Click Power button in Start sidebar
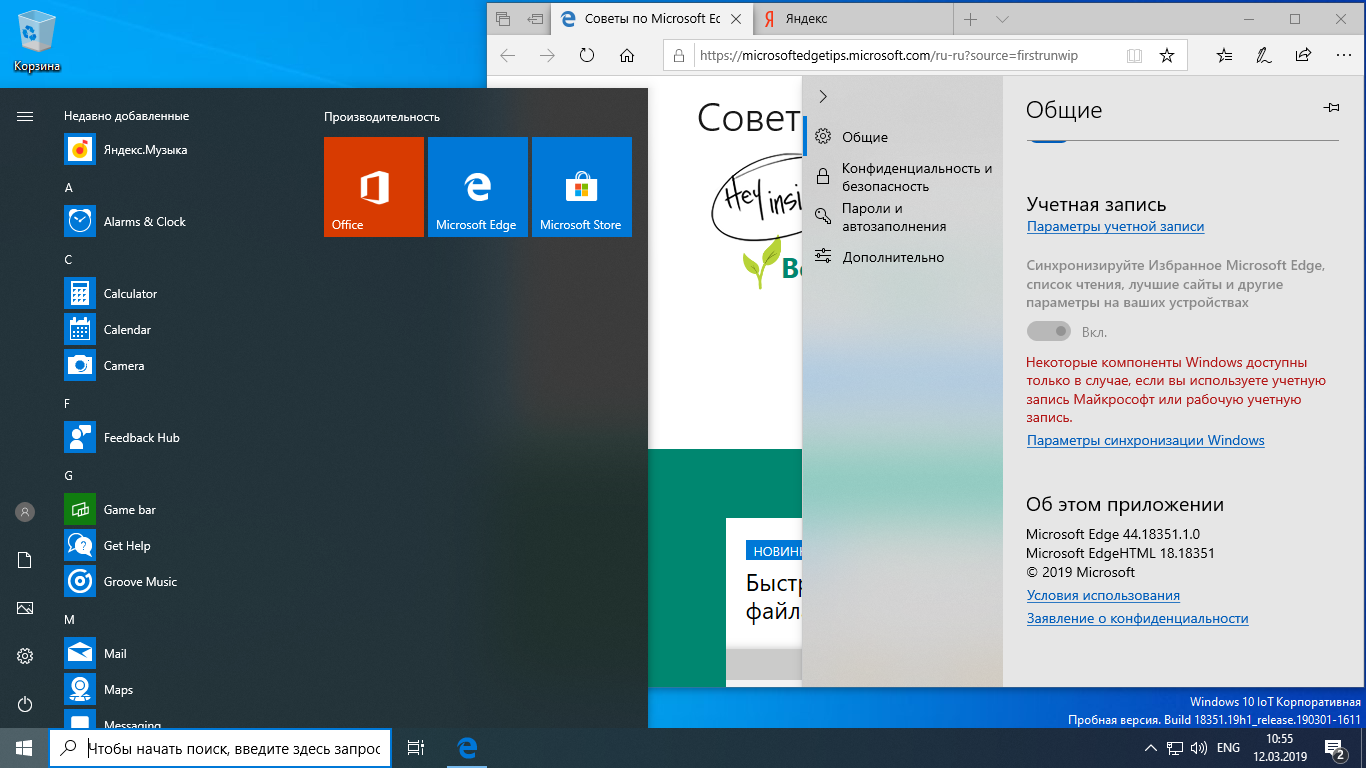 click(x=25, y=704)
